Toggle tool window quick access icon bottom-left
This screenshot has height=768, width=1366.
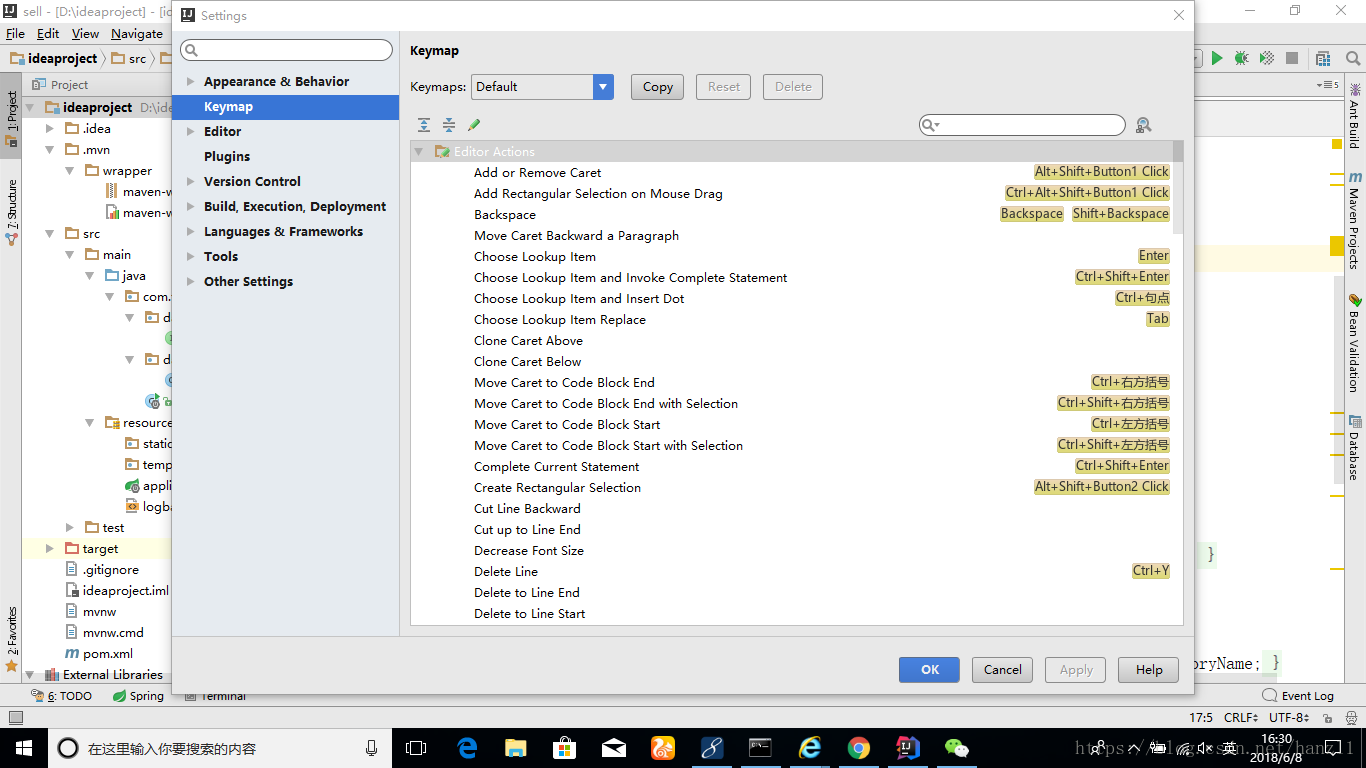[15, 718]
